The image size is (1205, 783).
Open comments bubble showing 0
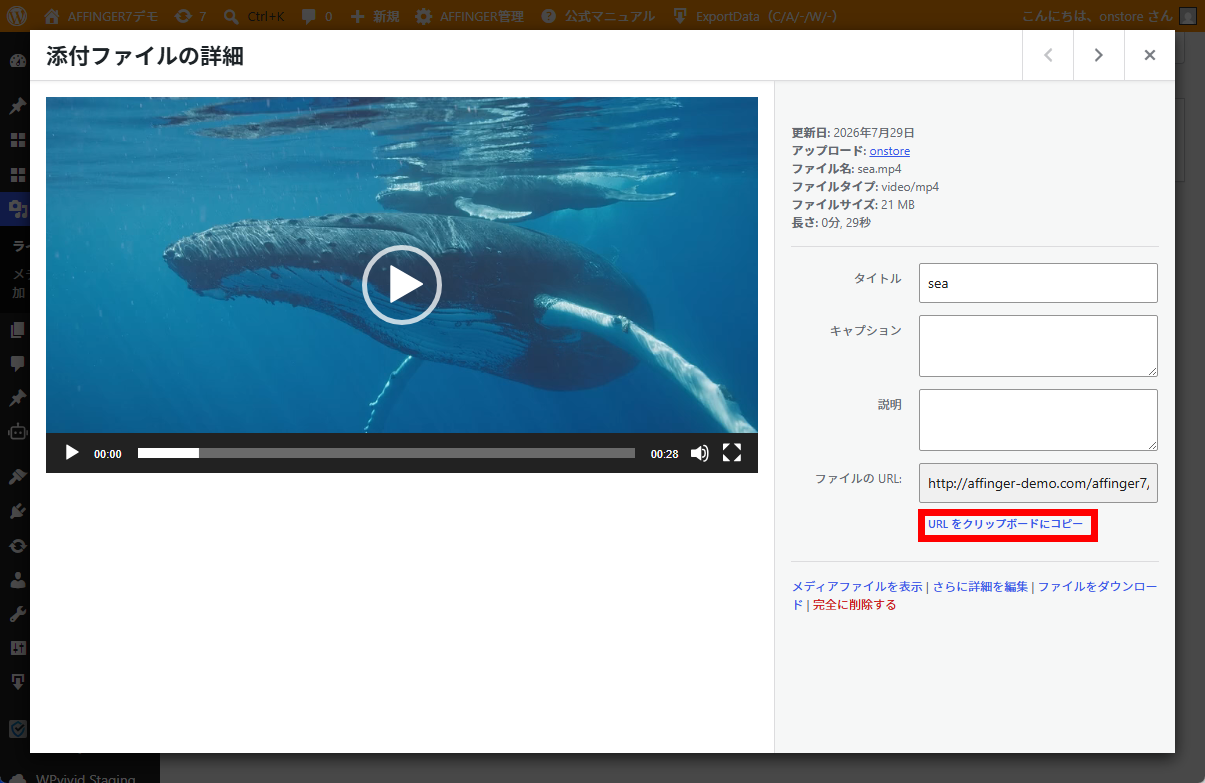[x=317, y=16]
